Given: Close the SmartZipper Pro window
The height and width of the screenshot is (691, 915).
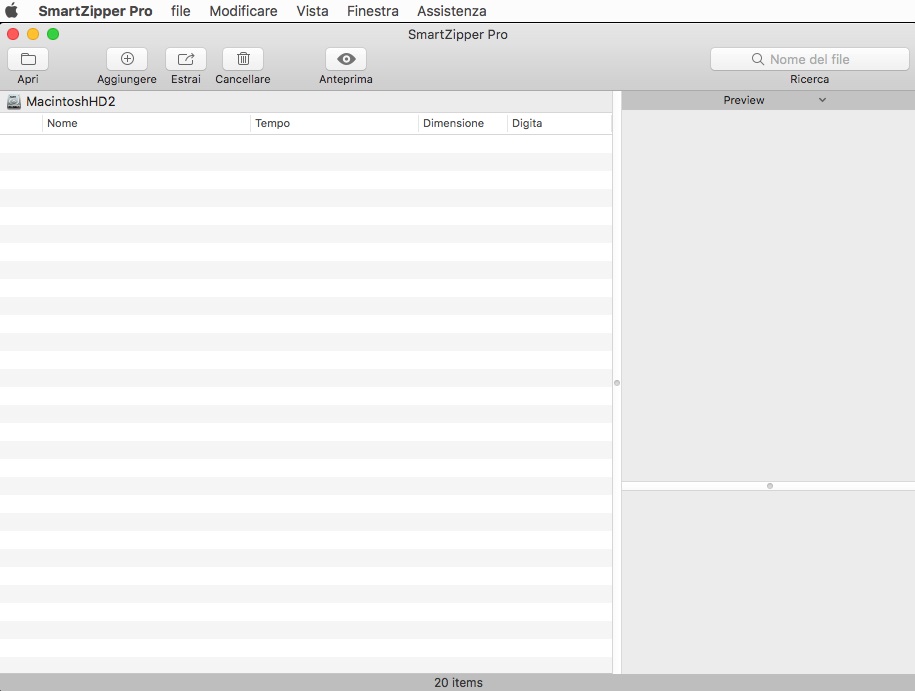Looking at the screenshot, I should tap(13, 34).
